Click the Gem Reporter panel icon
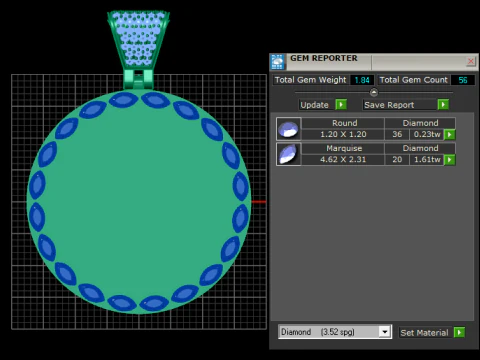The width and height of the screenshot is (480, 360). tap(277, 62)
